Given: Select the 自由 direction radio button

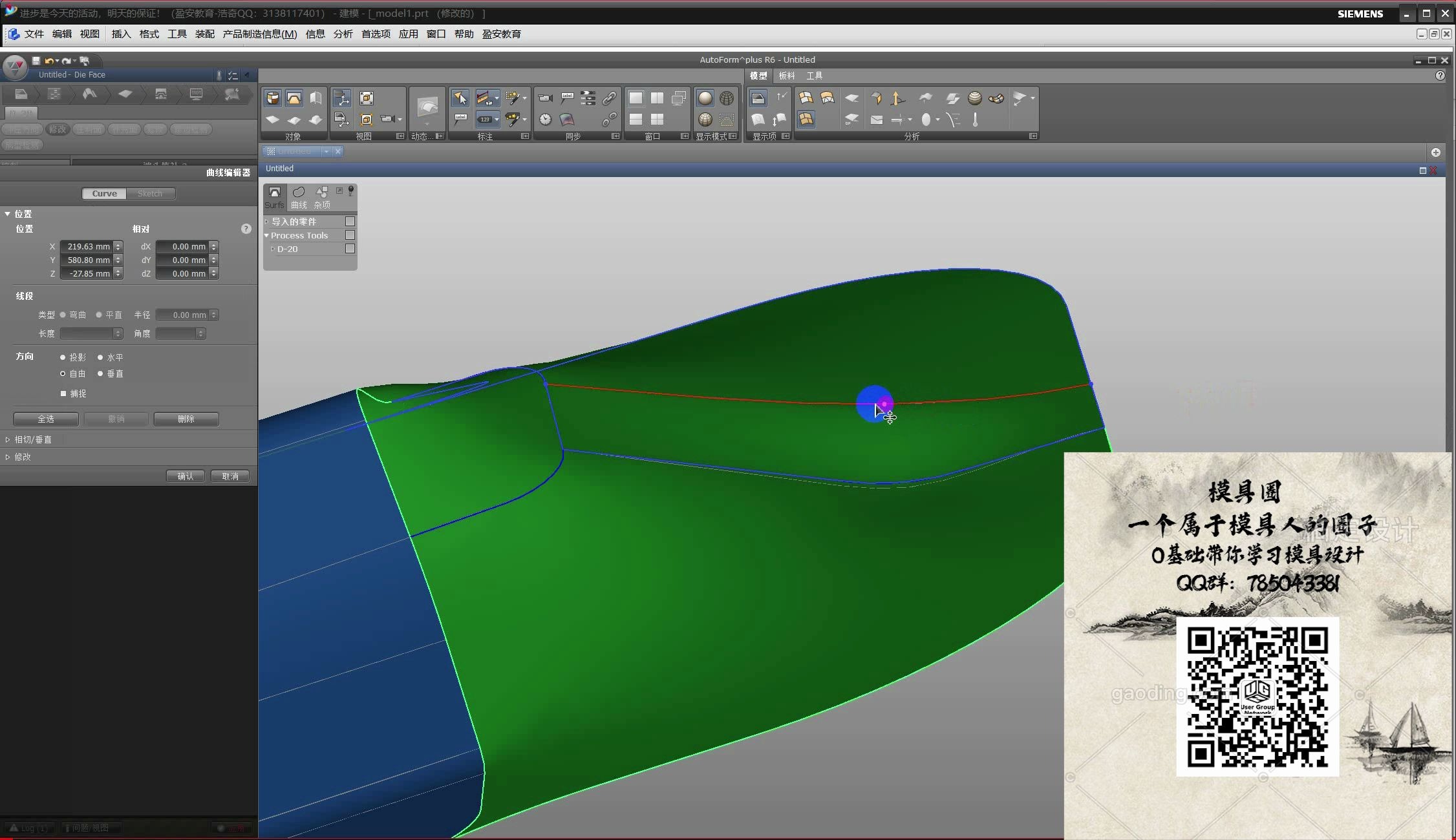Looking at the screenshot, I should 63,373.
